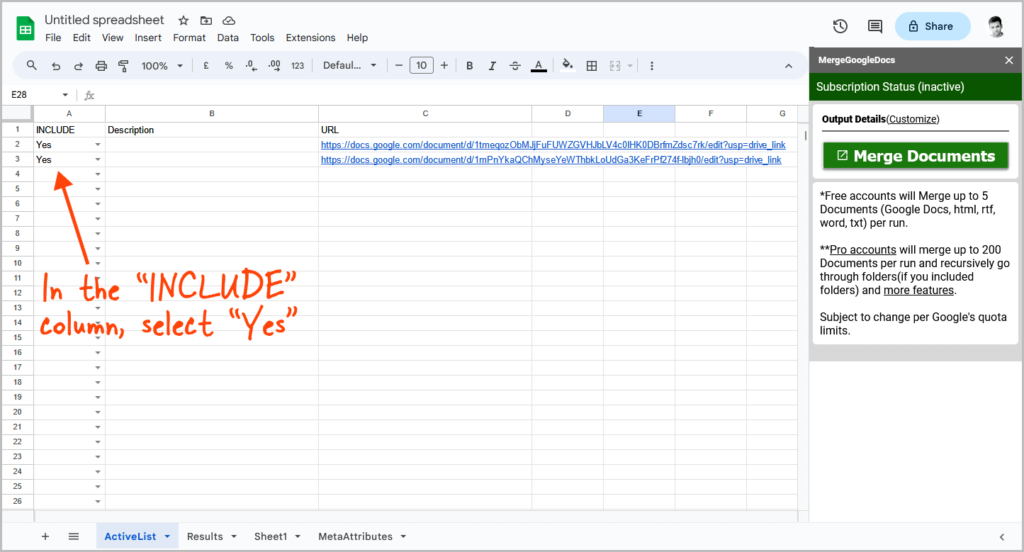Format as currency with pound icon
This screenshot has height=552, width=1024.
pos(206,66)
